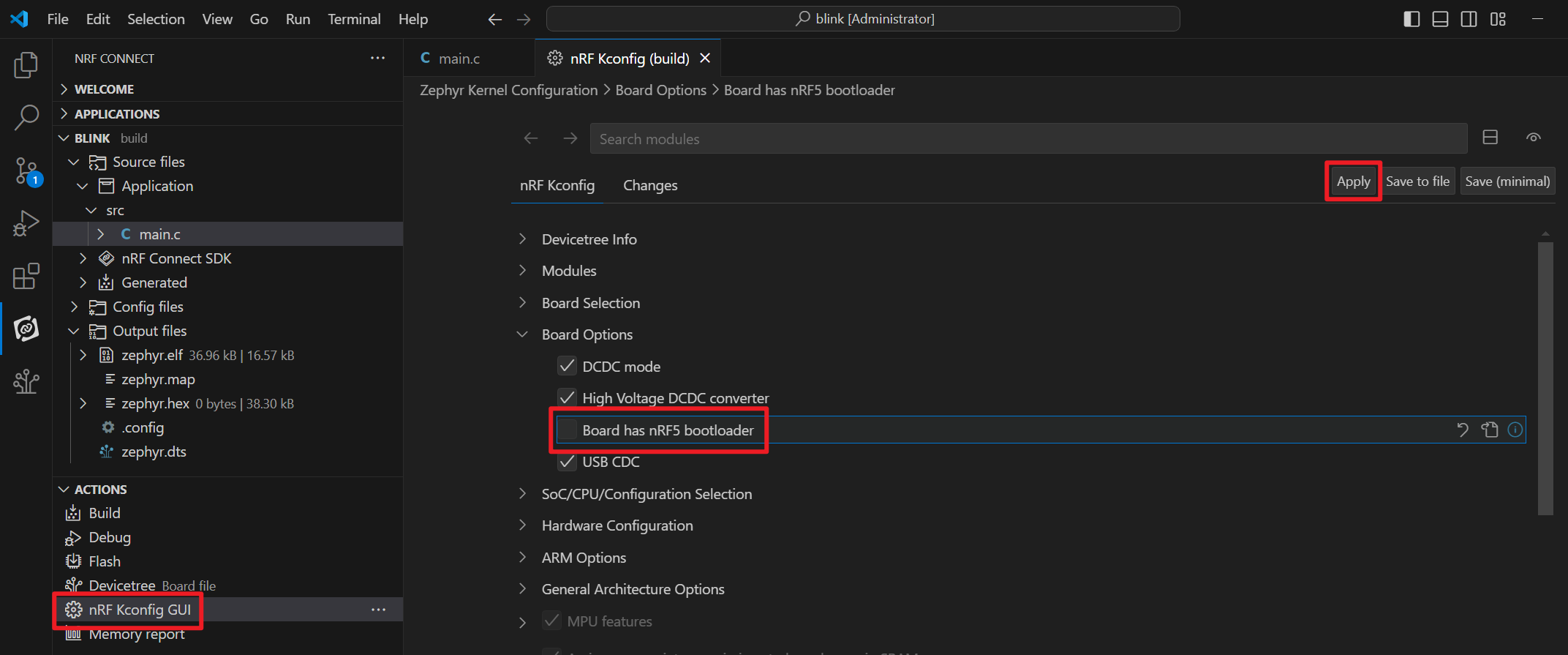Screen dimensions: 1568x655
Task: Expand the Config files folder
Action: [74, 307]
